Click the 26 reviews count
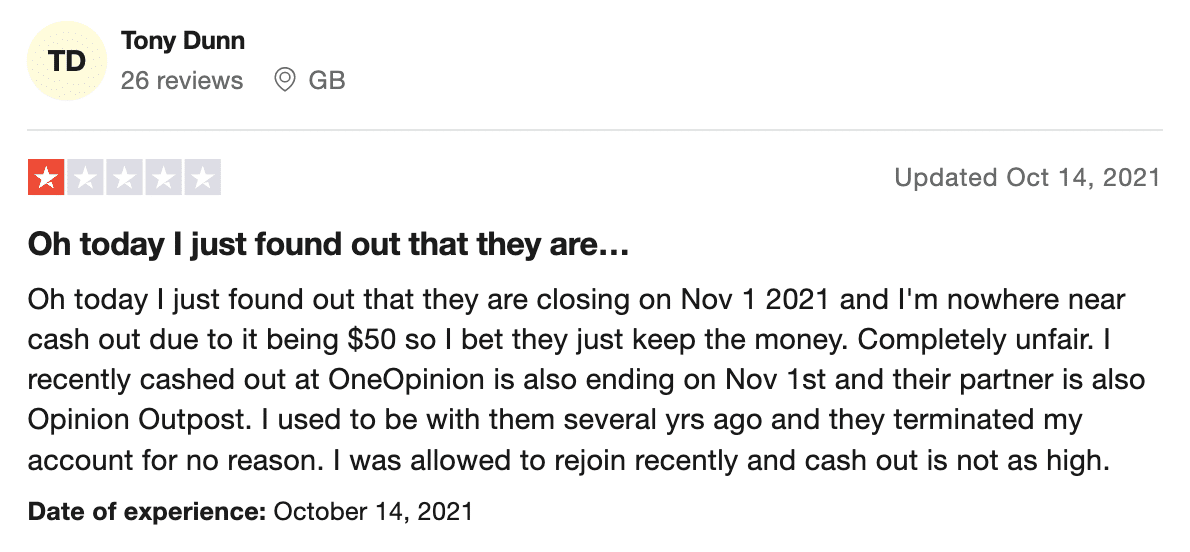The height and width of the screenshot is (552, 1190). pos(182,80)
